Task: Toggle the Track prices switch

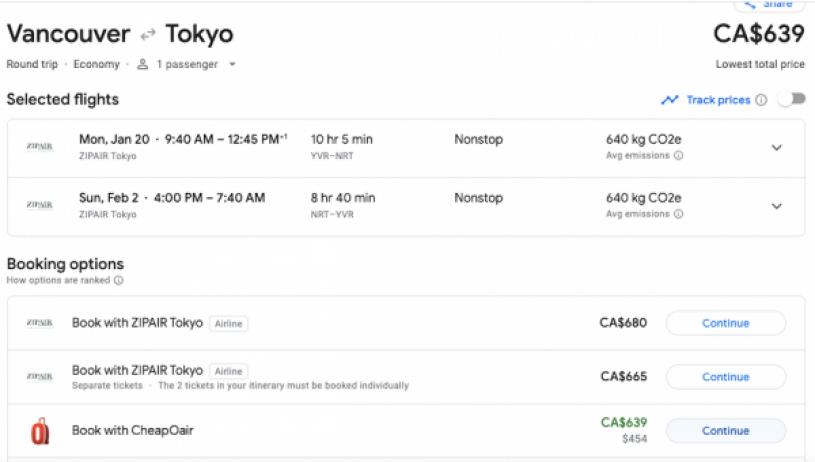Action: pyautogui.click(x=790, y=100)
